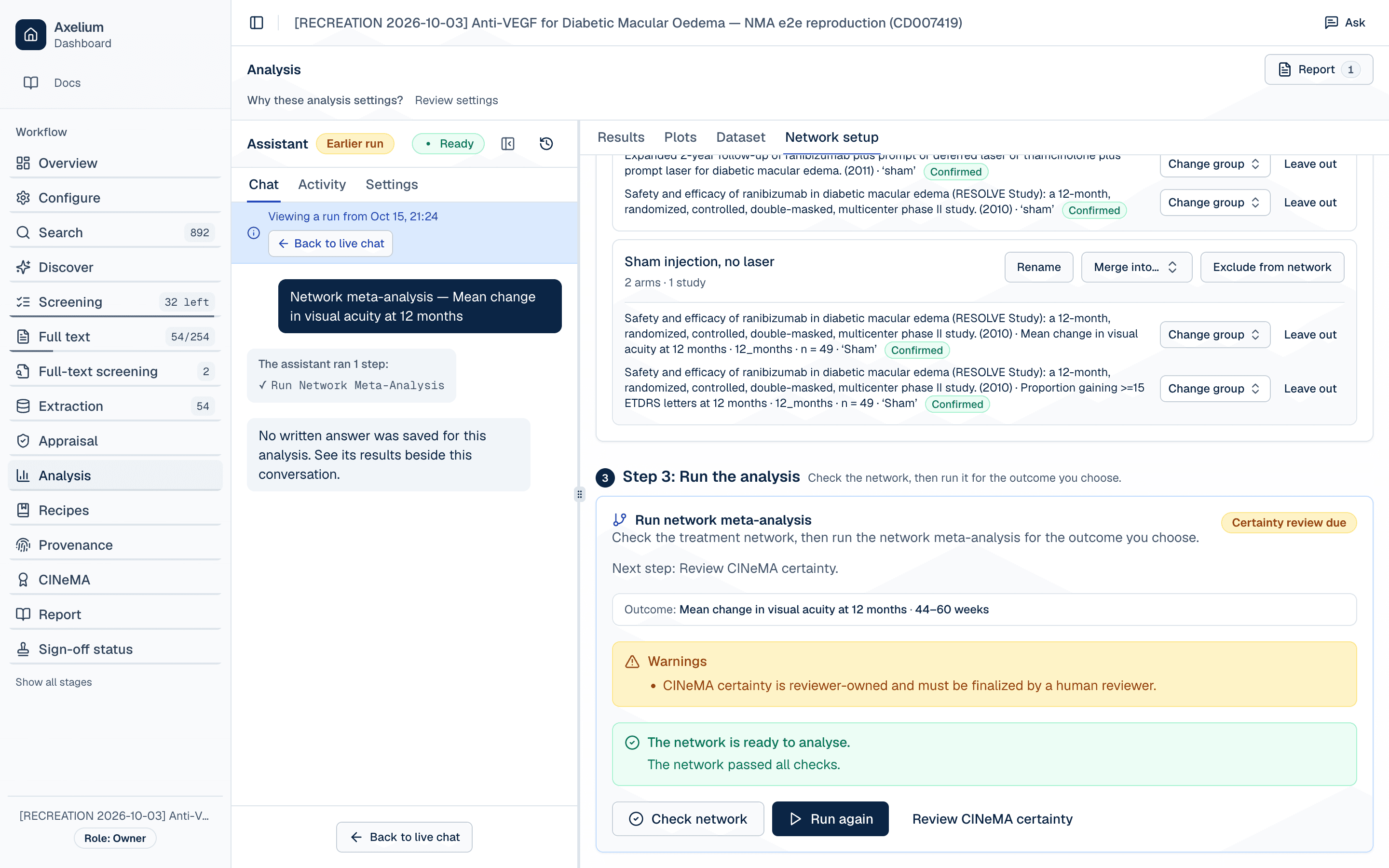Select the assistant Chat tab

[263, 184]
